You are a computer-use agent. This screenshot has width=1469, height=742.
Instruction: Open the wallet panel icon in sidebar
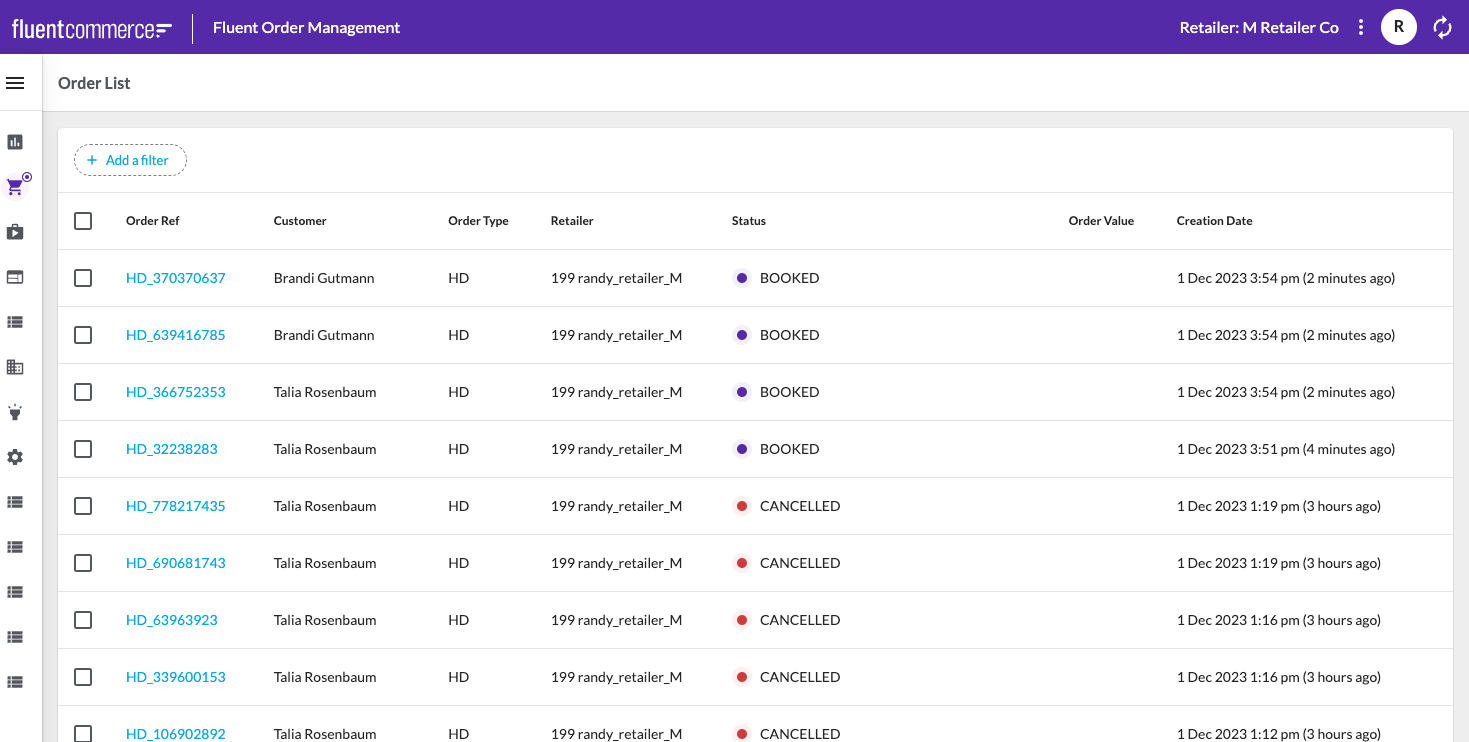click(x=15, y=276)
